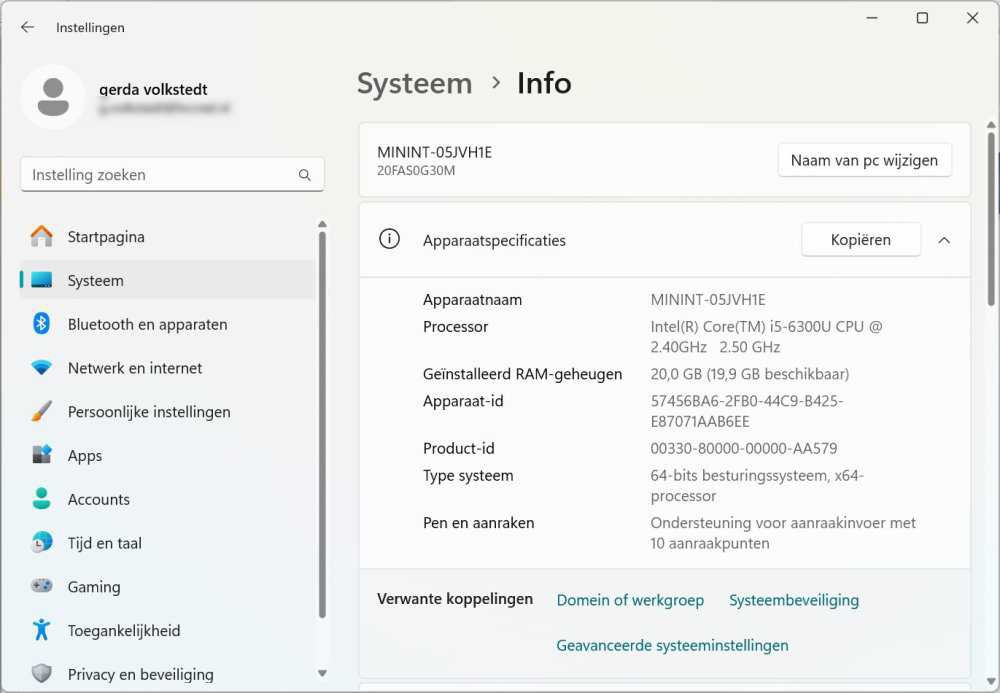The width and height of the screenshot is (1000, 693).
Task: Click Naam van pc wijzigen button
Action: pyautogui.click(x=864, y=160)
